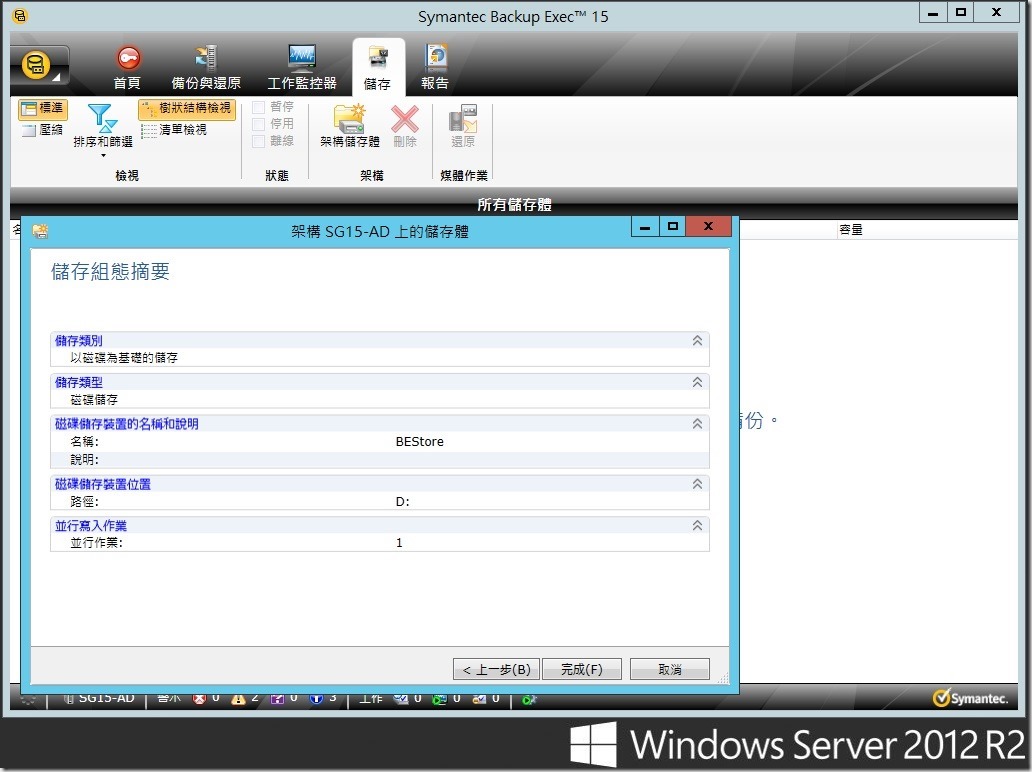Click the 刪除 delete red X icon
Image resolution: width=1032 pixels, height=772 pixels.
point(405,119)
